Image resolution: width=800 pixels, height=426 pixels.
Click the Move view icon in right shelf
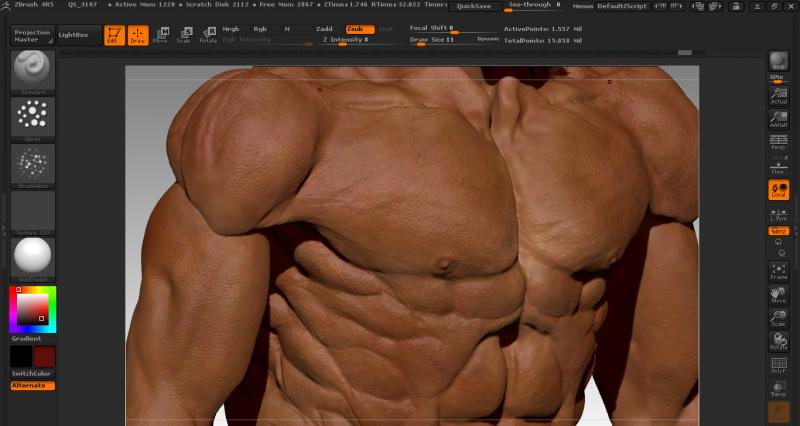[x=779, y=295]
